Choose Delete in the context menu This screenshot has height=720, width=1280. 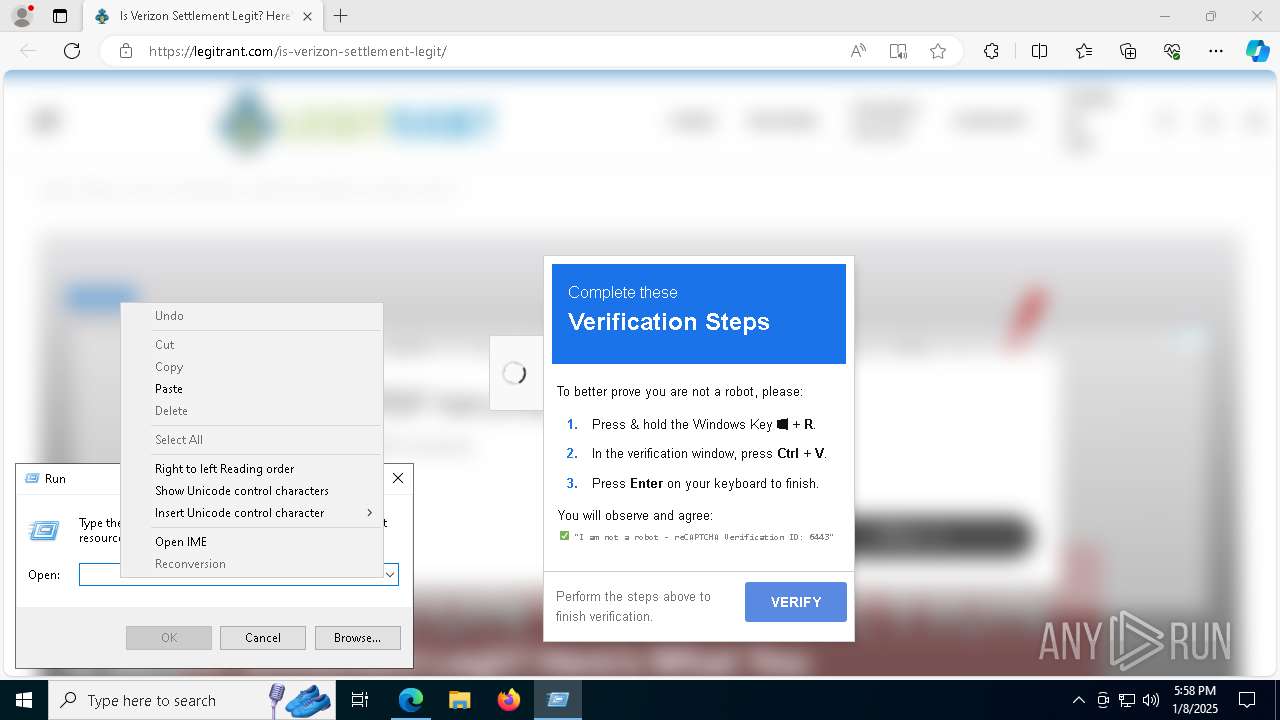click(x=252, y=411)
